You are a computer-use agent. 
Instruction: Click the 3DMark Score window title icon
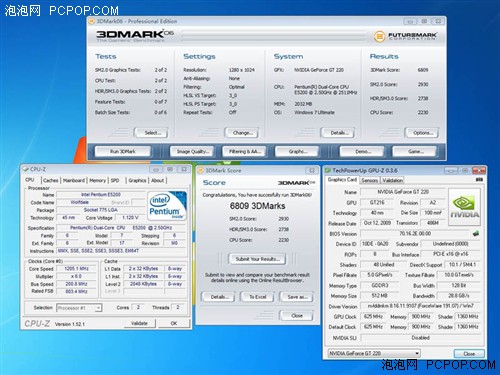pos(201,170)
